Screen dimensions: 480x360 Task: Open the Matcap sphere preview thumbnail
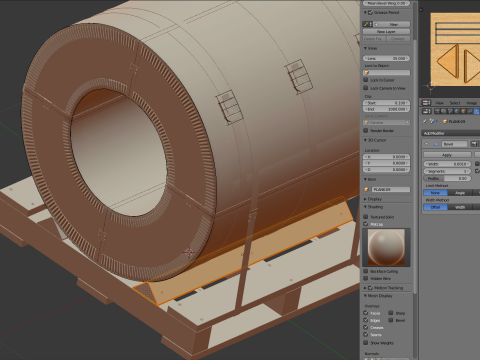pyautogui.click(x=386, y=247)
